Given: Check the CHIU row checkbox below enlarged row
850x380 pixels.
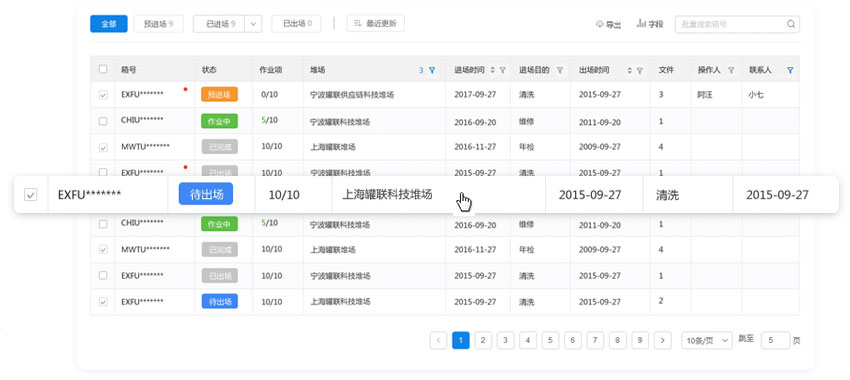Looking at the screenshot, I should 103,223.
